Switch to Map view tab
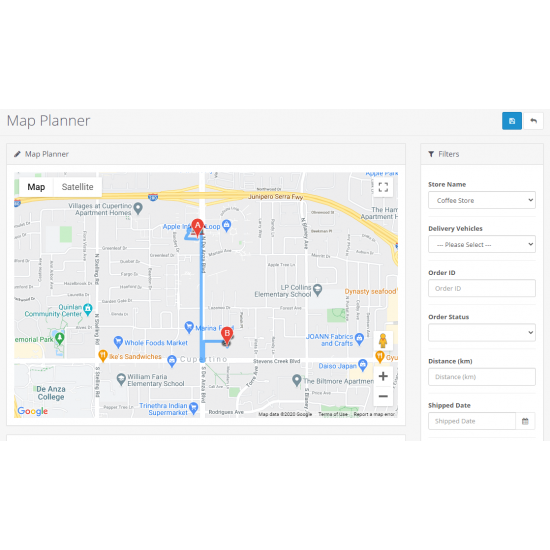 point(36,187)
